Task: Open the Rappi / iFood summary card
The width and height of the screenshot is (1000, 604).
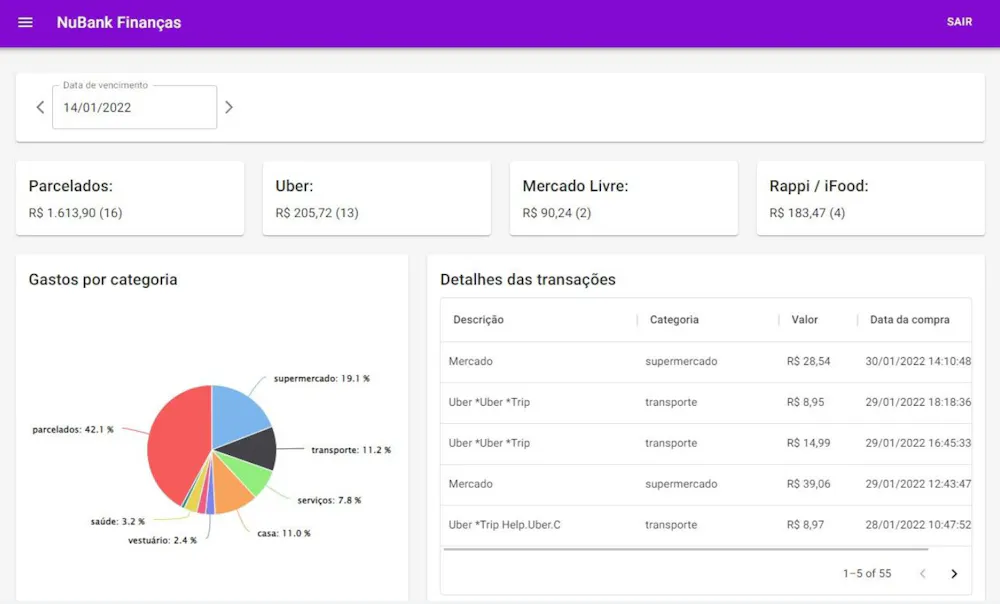Action: pos(871,198)
